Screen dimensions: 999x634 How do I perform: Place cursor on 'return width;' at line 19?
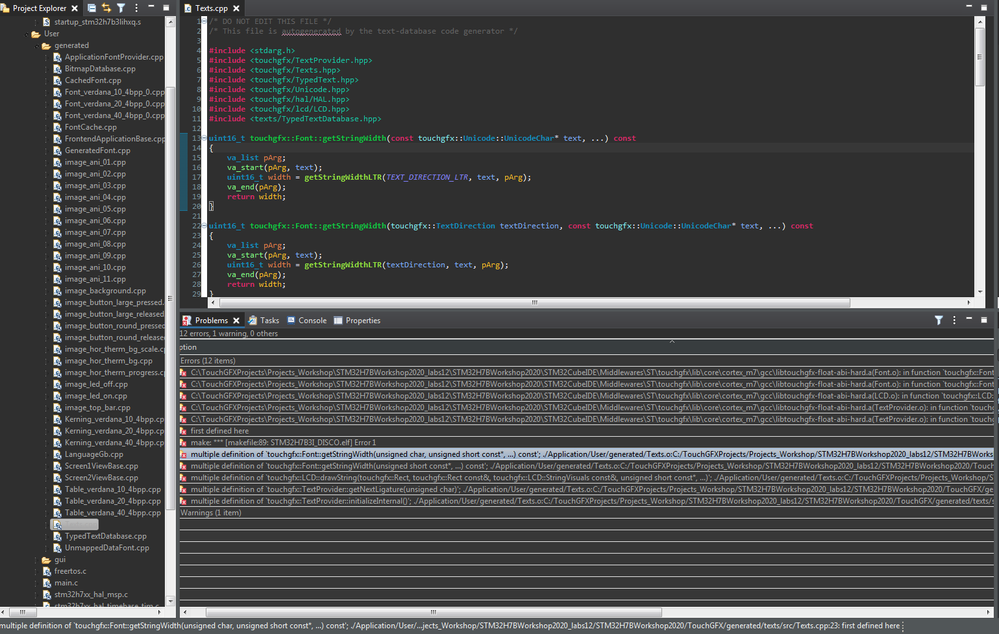(256, 197)
